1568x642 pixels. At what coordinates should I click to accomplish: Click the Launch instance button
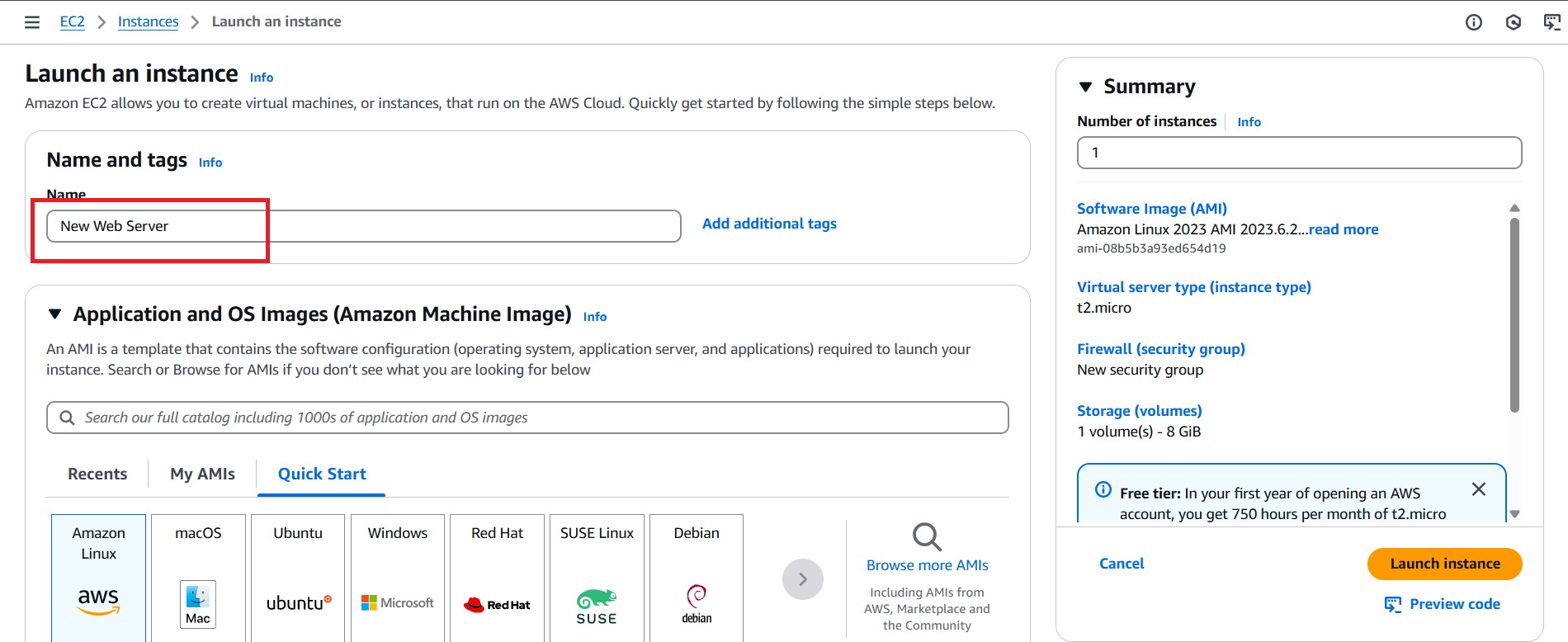coord(1445,564)
